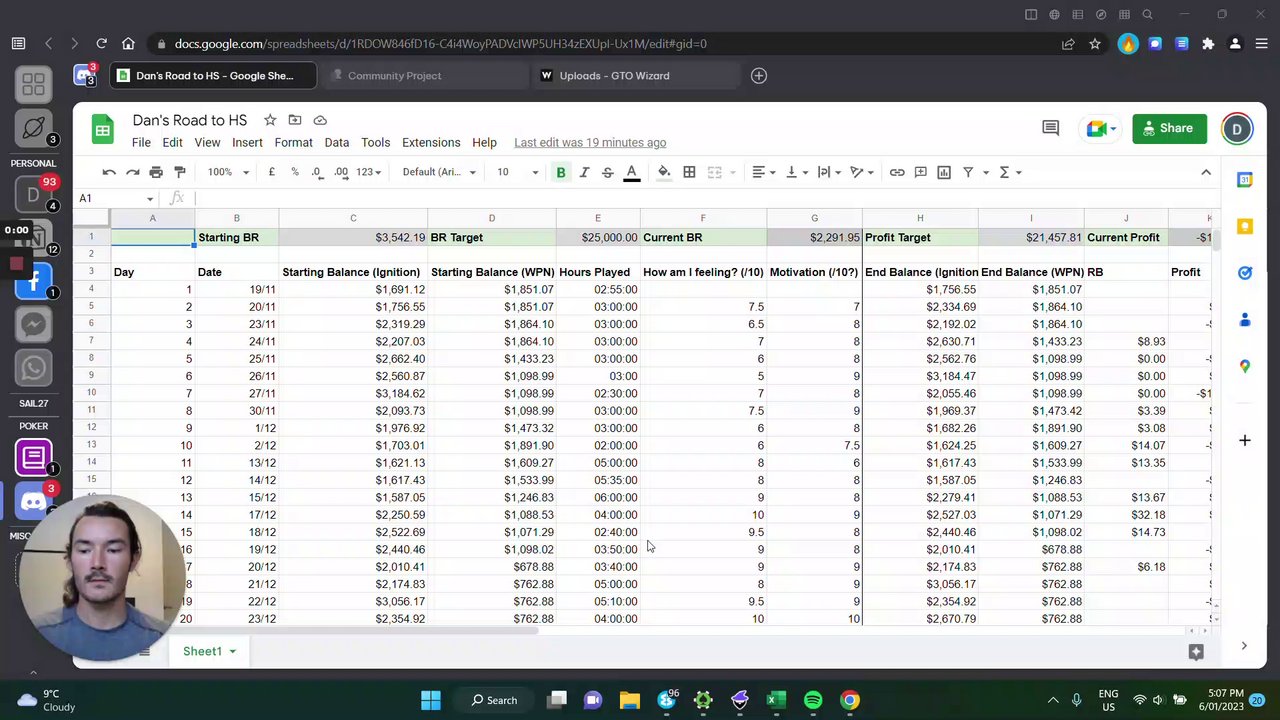Open the 123 number format dropdown
The image size is (1280, 720).
[369, 172]
